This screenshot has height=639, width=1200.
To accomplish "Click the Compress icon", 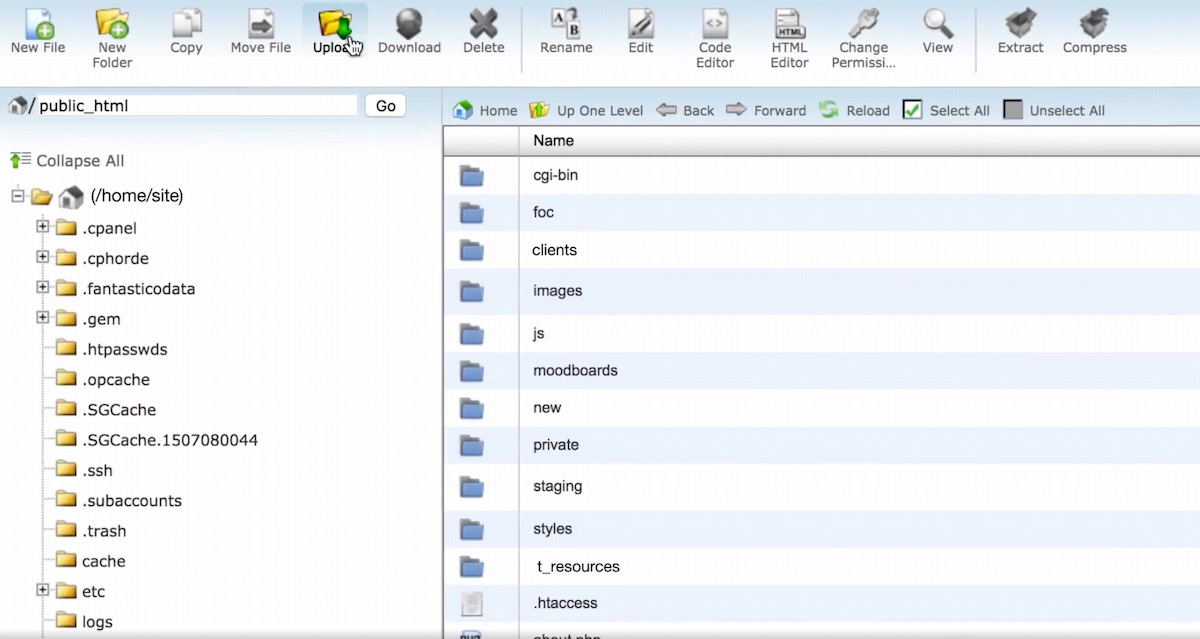I will click(1094, 30).
